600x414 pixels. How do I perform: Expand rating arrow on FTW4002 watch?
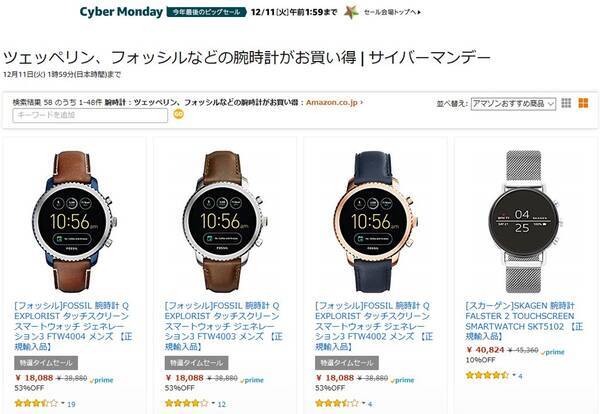364,403
